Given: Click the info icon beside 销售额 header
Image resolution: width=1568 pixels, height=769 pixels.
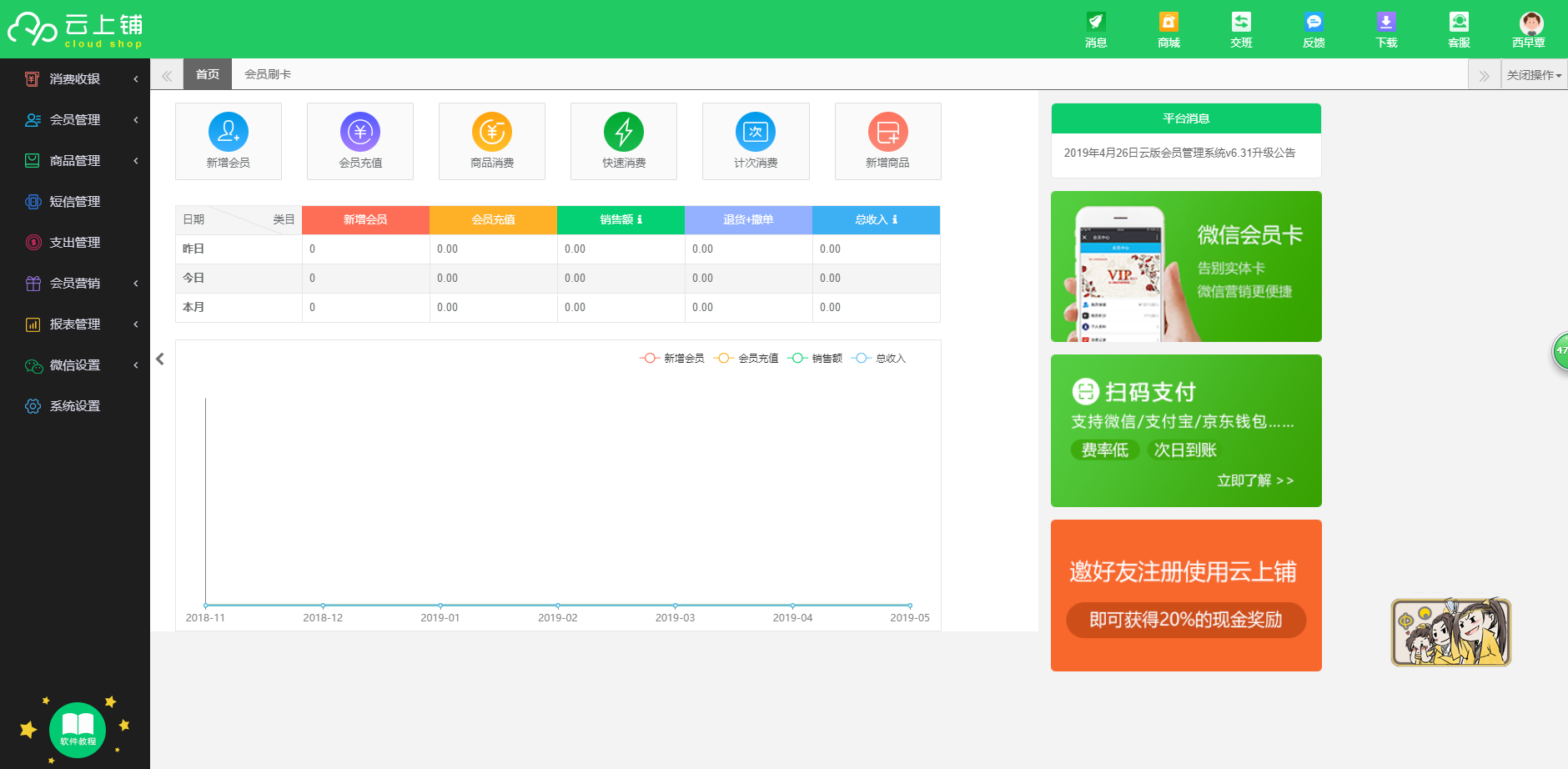Looking at the screenshot, I should point(640,219).
